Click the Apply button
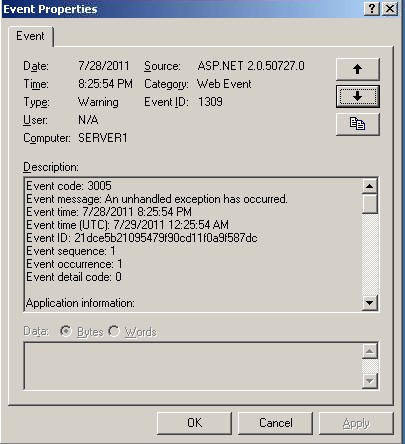The image size is (405, 444). [x=356, y=423]
